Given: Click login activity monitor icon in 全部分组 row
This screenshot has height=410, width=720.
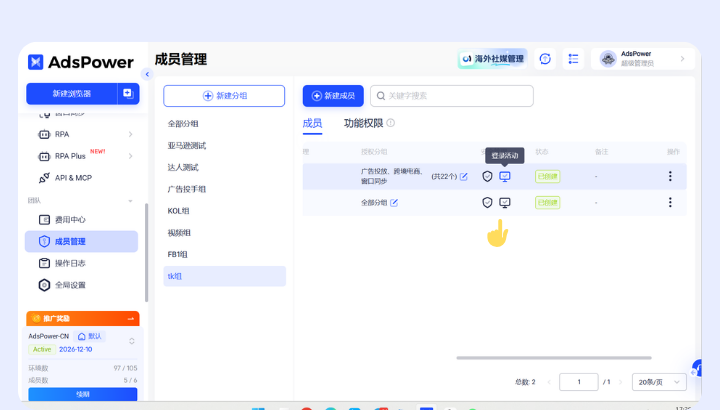Looking at the screenshot, I should click(x=505, y=202).
